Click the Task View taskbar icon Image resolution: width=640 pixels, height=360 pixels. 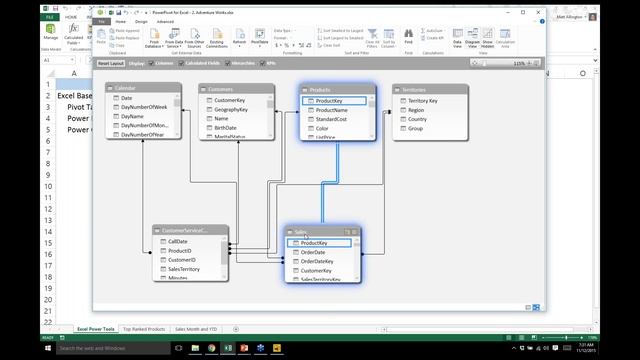(178, 348)
